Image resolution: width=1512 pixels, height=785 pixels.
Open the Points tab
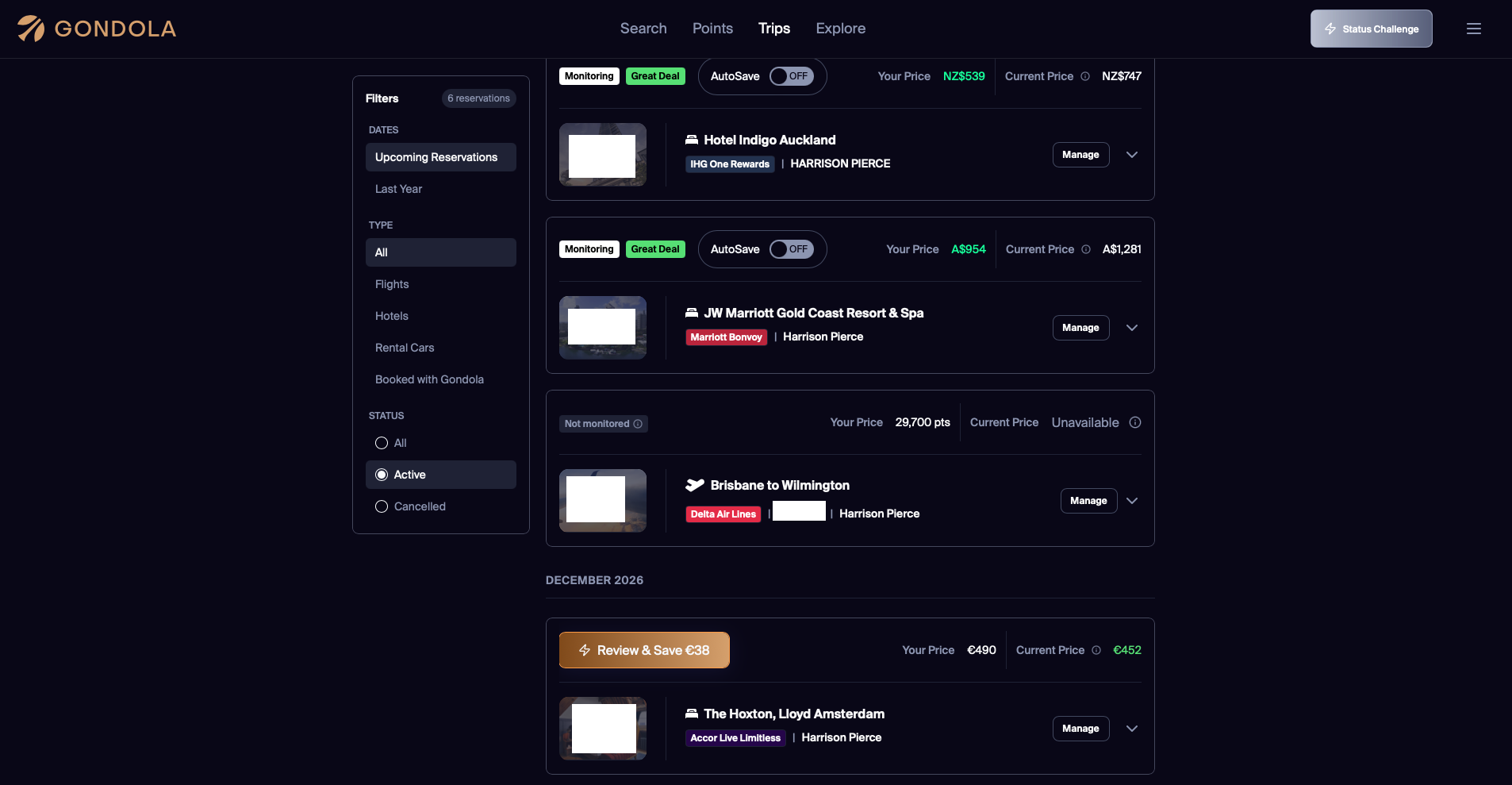(712, 29)
